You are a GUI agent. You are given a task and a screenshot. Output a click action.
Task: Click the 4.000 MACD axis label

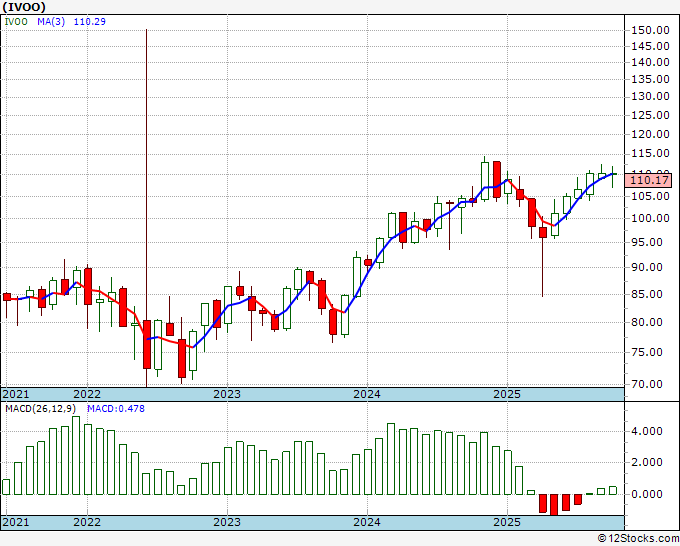coord(647,431)
